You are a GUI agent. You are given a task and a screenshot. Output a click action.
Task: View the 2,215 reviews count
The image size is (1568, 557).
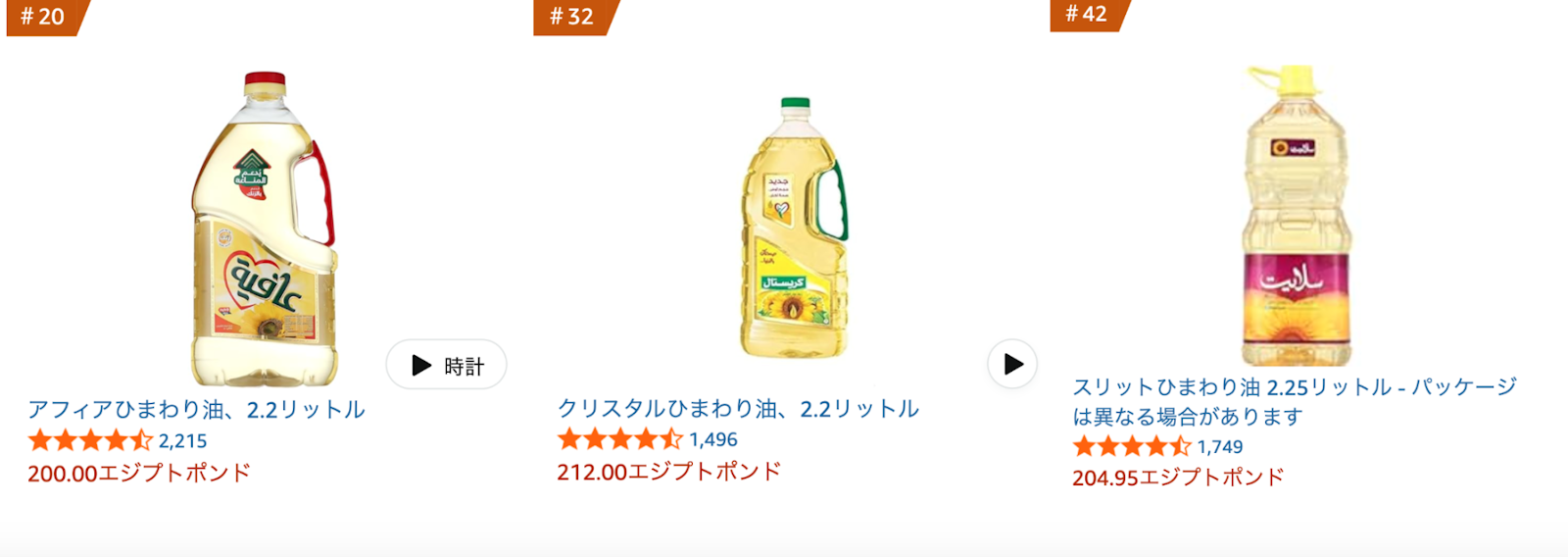[183, 441]
